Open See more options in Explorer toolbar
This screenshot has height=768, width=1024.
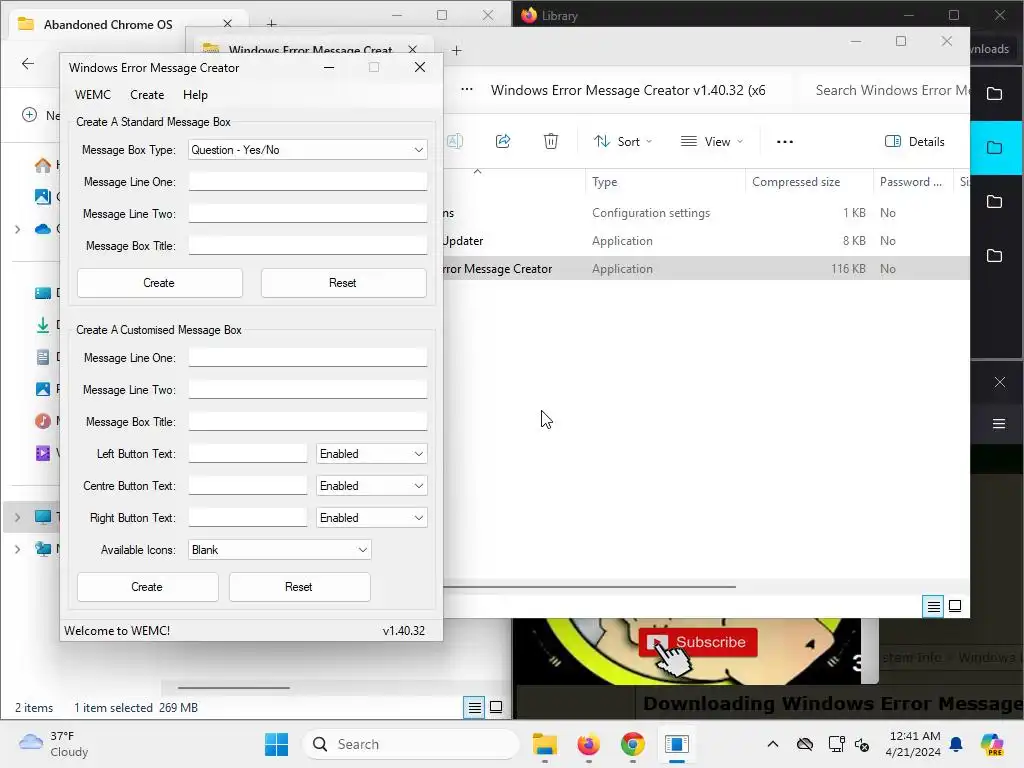(784, 142)
